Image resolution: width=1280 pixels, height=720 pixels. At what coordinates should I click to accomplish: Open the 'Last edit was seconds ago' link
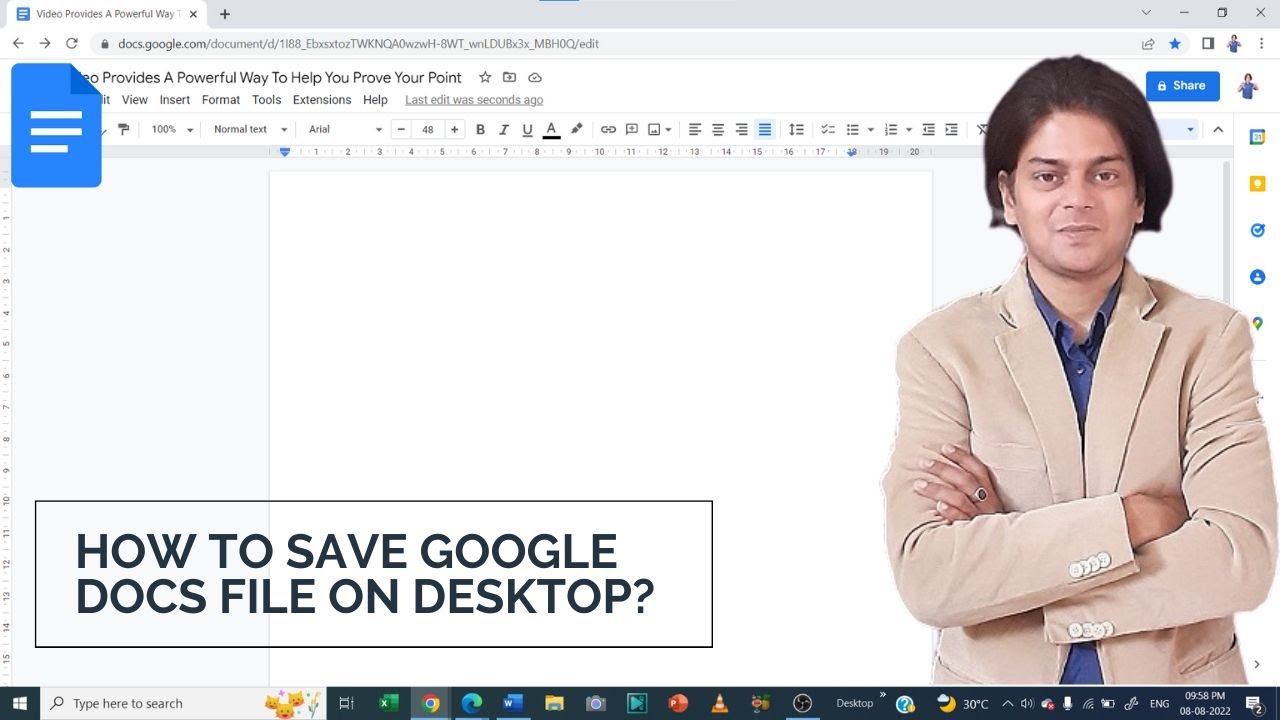pyautogui.click(x=474, y=100)
